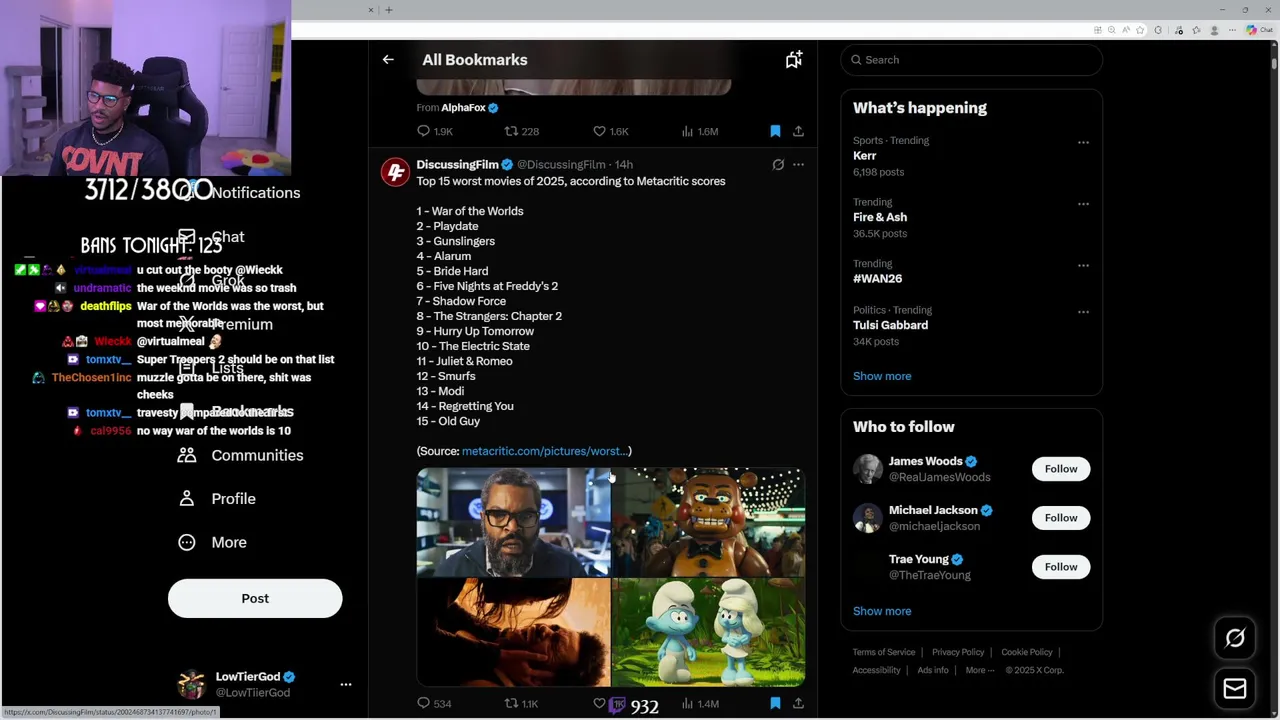Add this page to Edge favorites star
Screen dimensions: 1280x720
pyautogui.click(x=1140, y=30)
